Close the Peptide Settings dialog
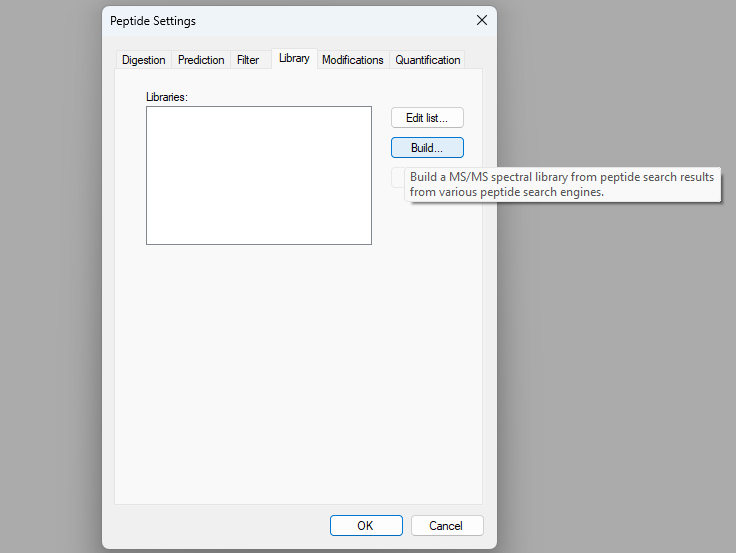This screenshot has height=553, width=736. (x=481, y=20)
